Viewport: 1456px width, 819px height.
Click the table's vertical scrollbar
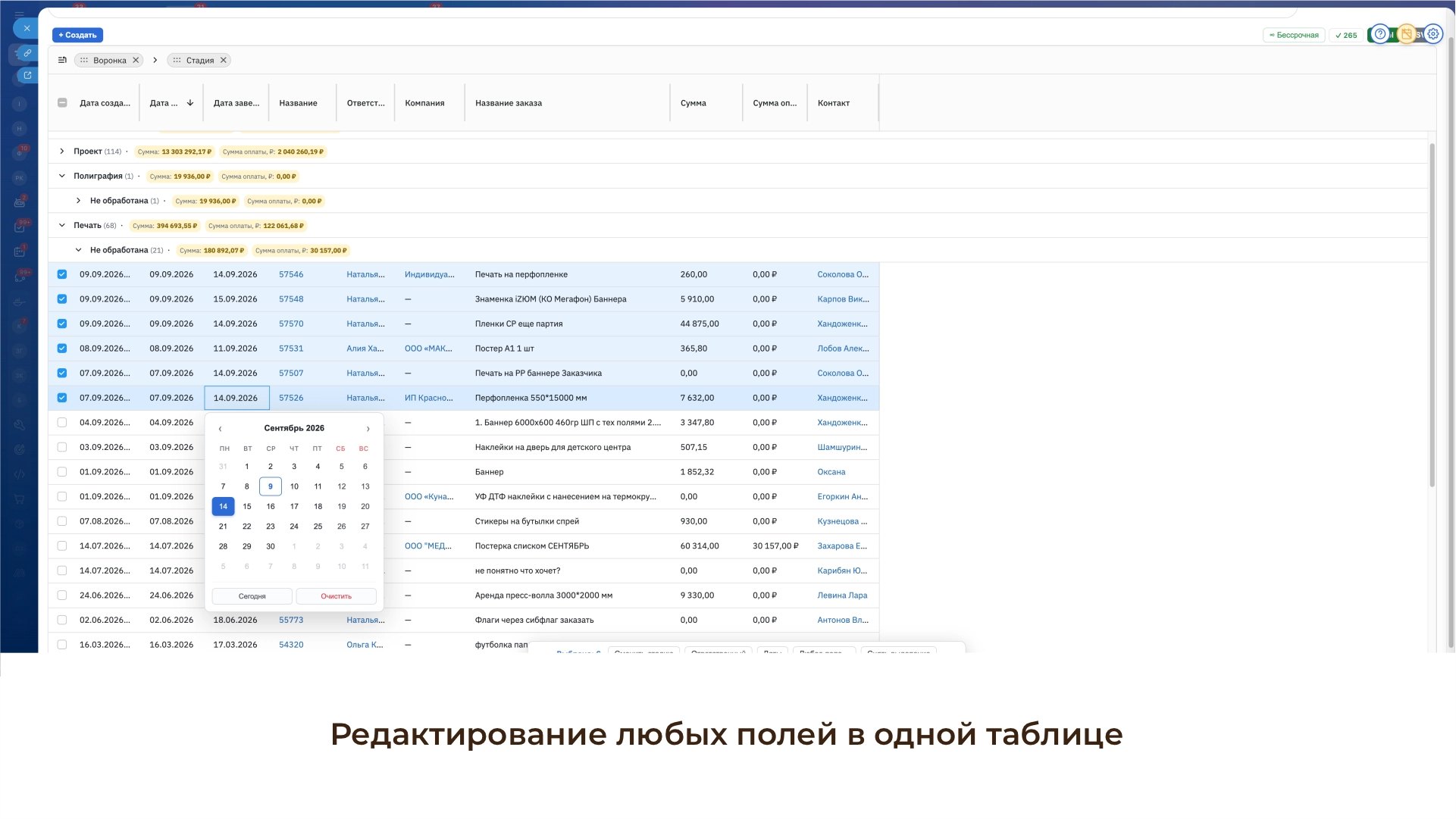click(1432, 314)
